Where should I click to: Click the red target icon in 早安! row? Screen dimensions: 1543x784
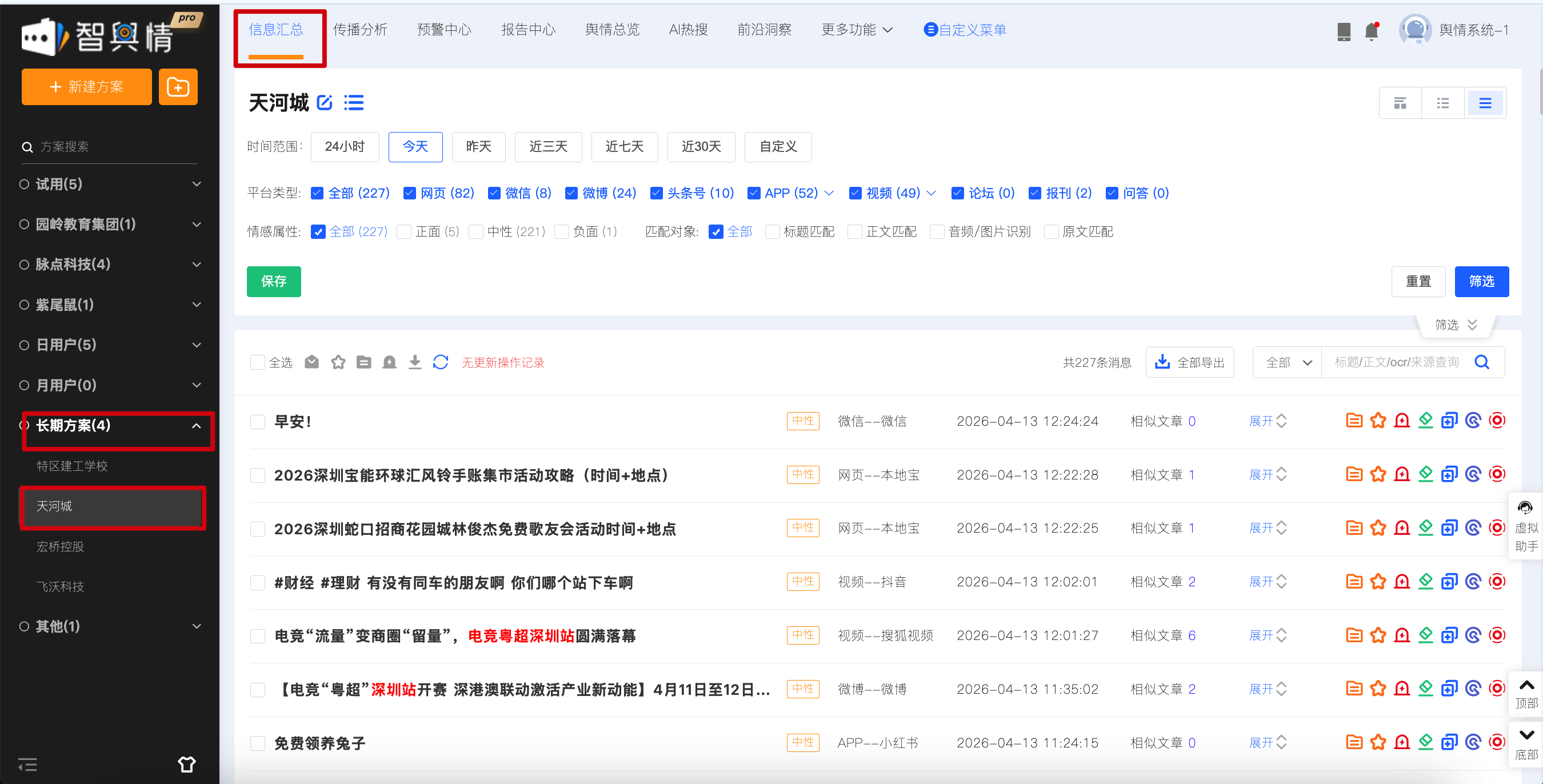coord(1497,421)
